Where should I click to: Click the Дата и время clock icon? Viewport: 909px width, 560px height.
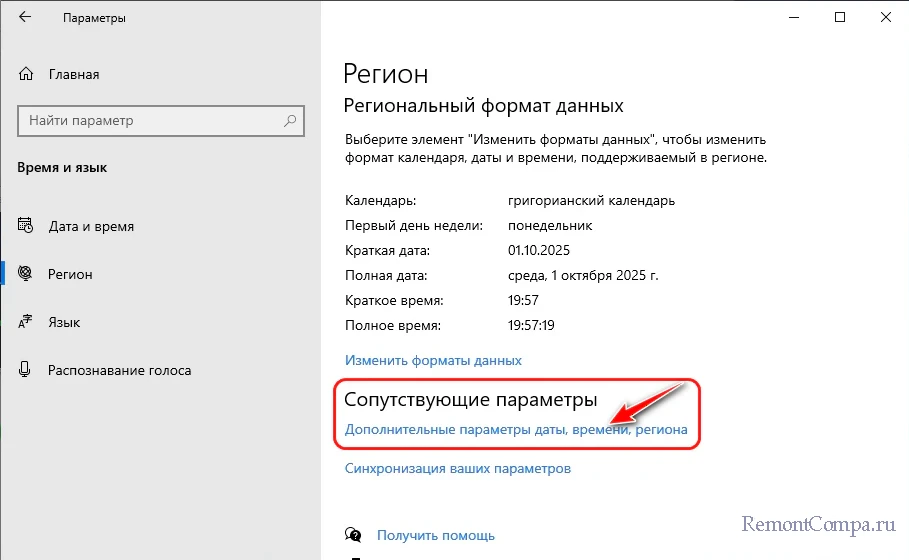click(x=26, y=226)
